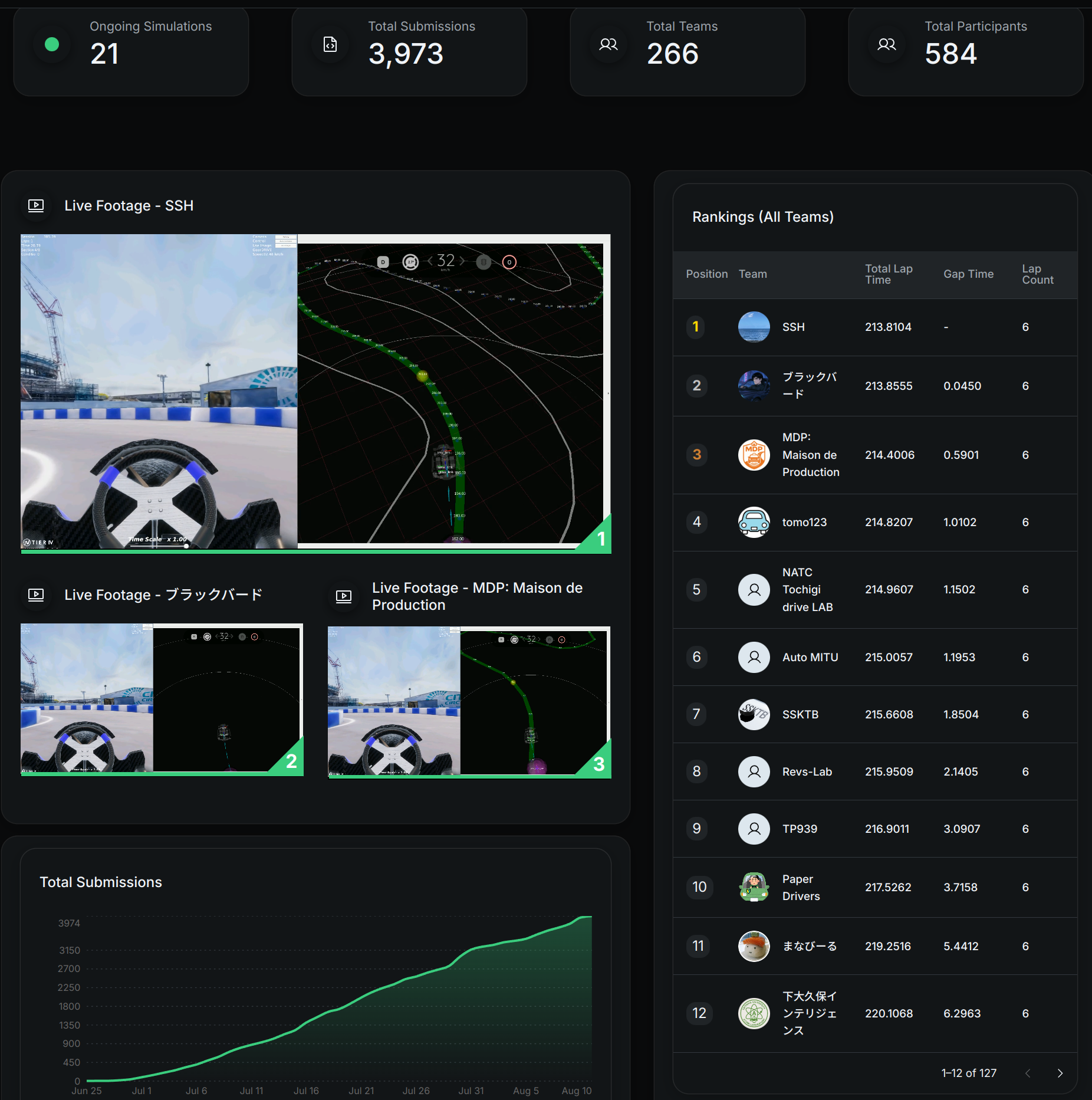Open the SSH live footage video

(315, 392)
